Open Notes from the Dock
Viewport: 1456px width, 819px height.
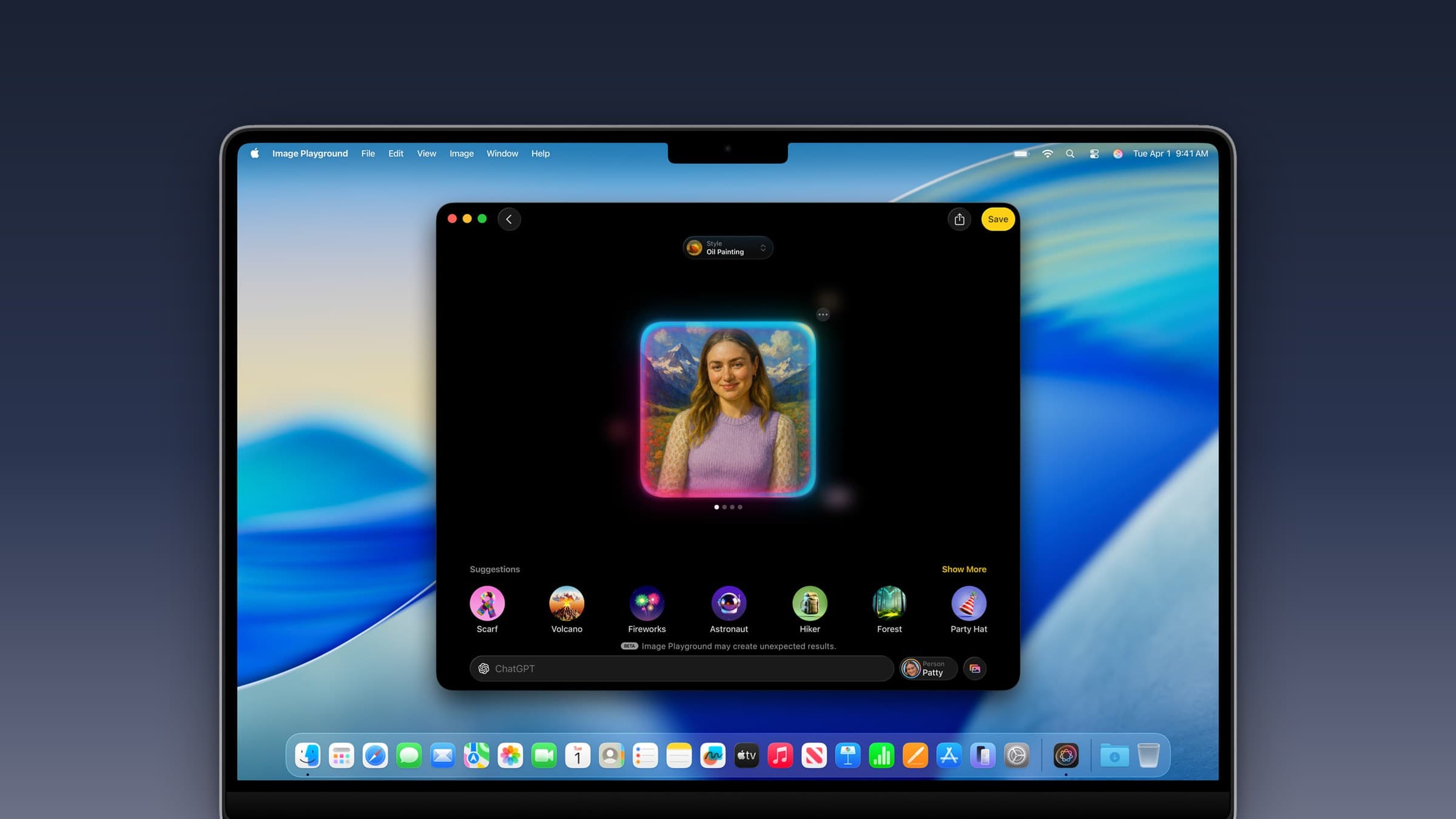679,755
